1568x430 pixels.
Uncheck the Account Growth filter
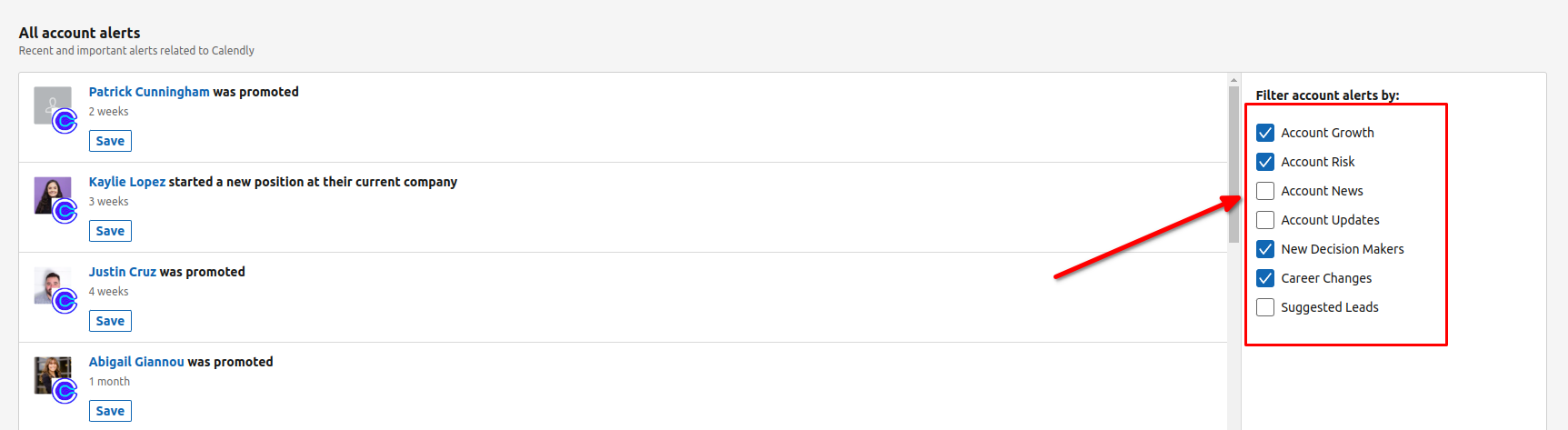pos(1265,133)
